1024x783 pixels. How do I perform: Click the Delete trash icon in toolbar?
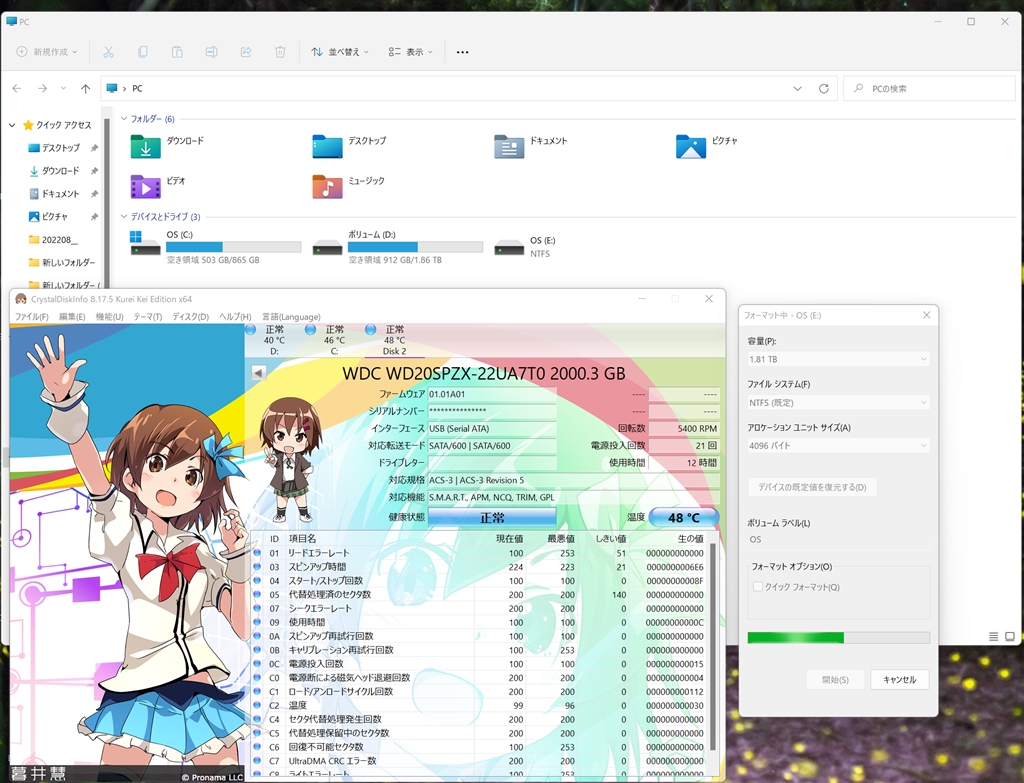pos(279,51)
